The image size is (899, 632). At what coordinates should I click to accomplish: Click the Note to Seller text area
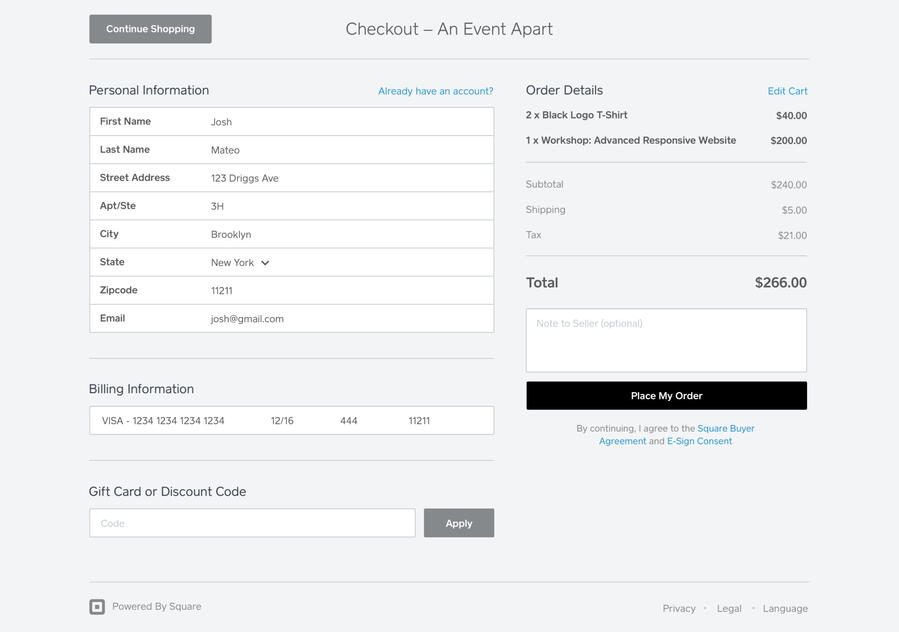tap(666, 341)
